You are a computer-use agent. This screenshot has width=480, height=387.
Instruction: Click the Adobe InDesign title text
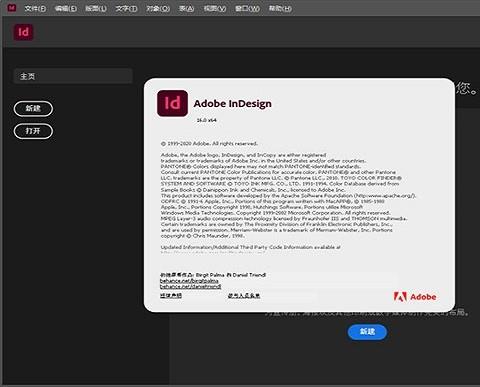click(233, 104)
